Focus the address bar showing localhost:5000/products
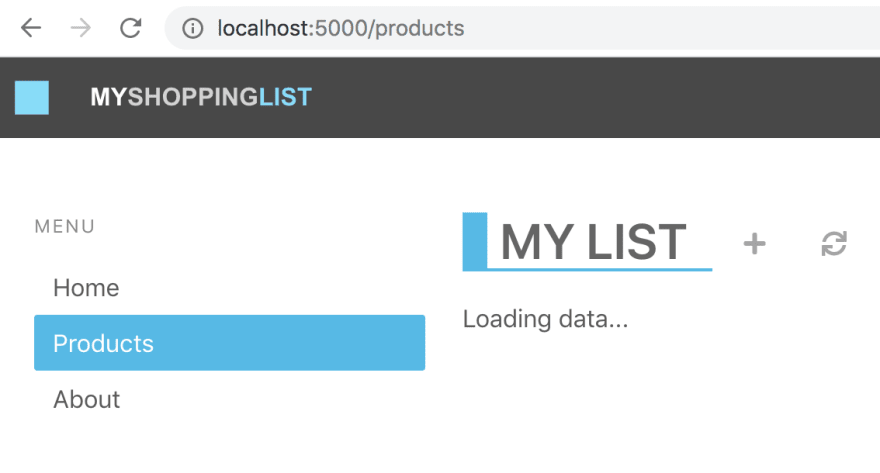880x473 pixels. click(522, 28)
